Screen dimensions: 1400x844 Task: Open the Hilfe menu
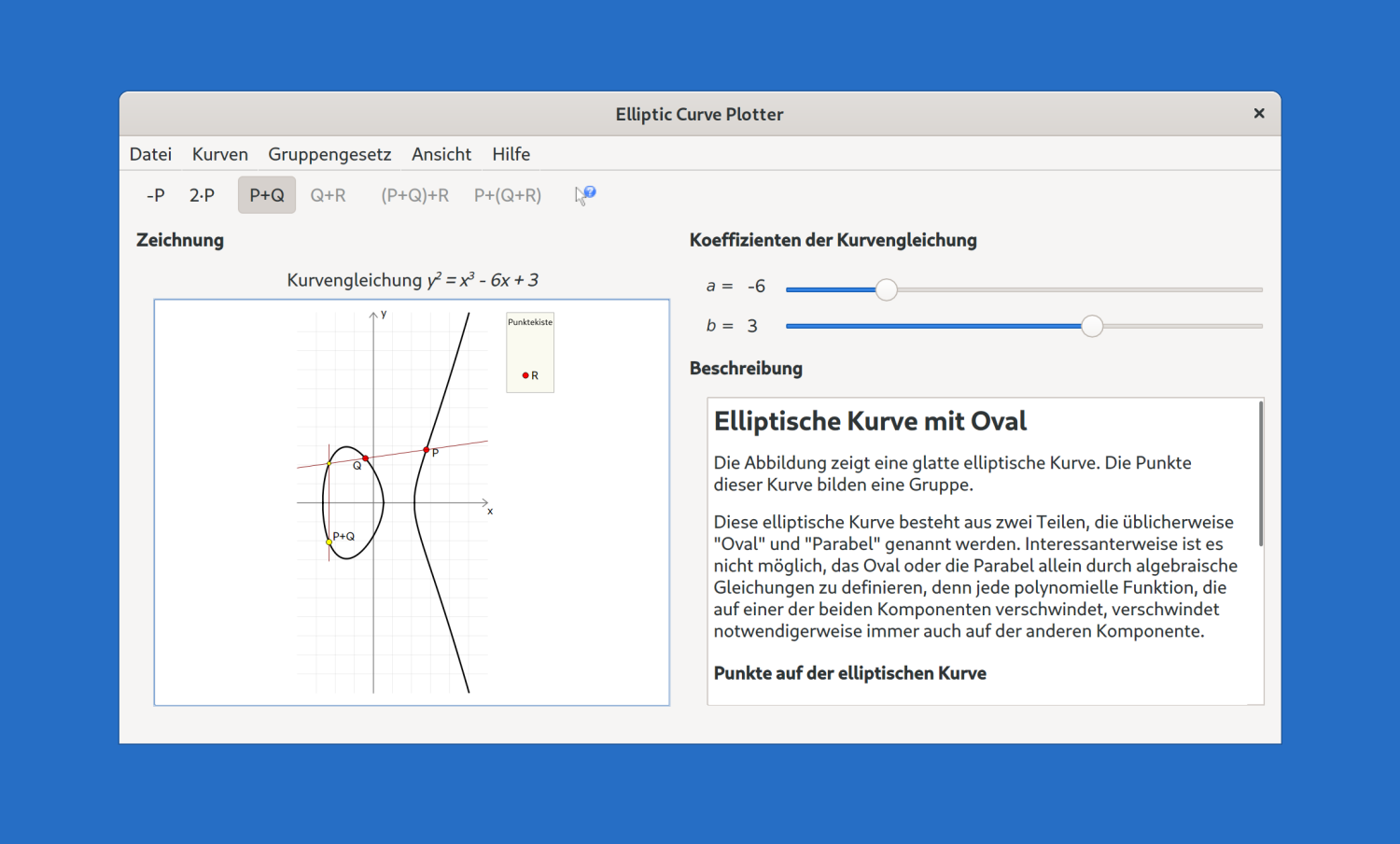pyautogui.click(x=511, y=154)
